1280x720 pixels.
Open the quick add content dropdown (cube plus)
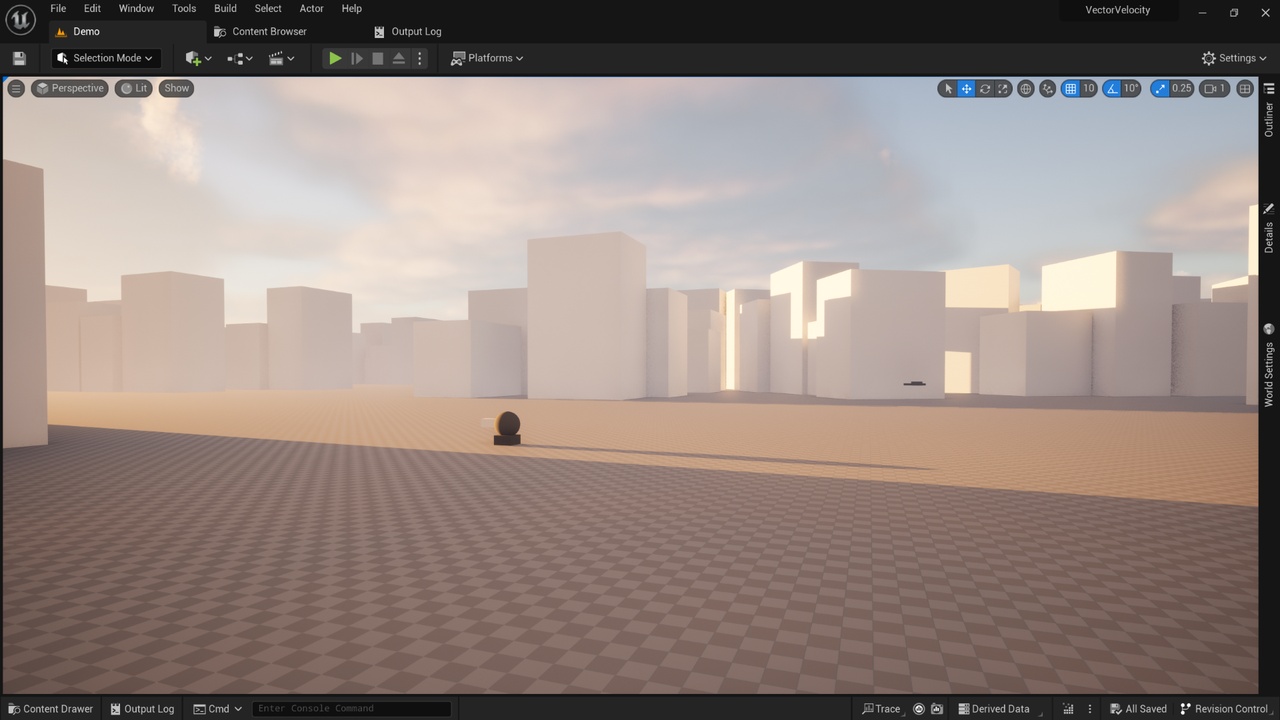click(x=198, y=58)
